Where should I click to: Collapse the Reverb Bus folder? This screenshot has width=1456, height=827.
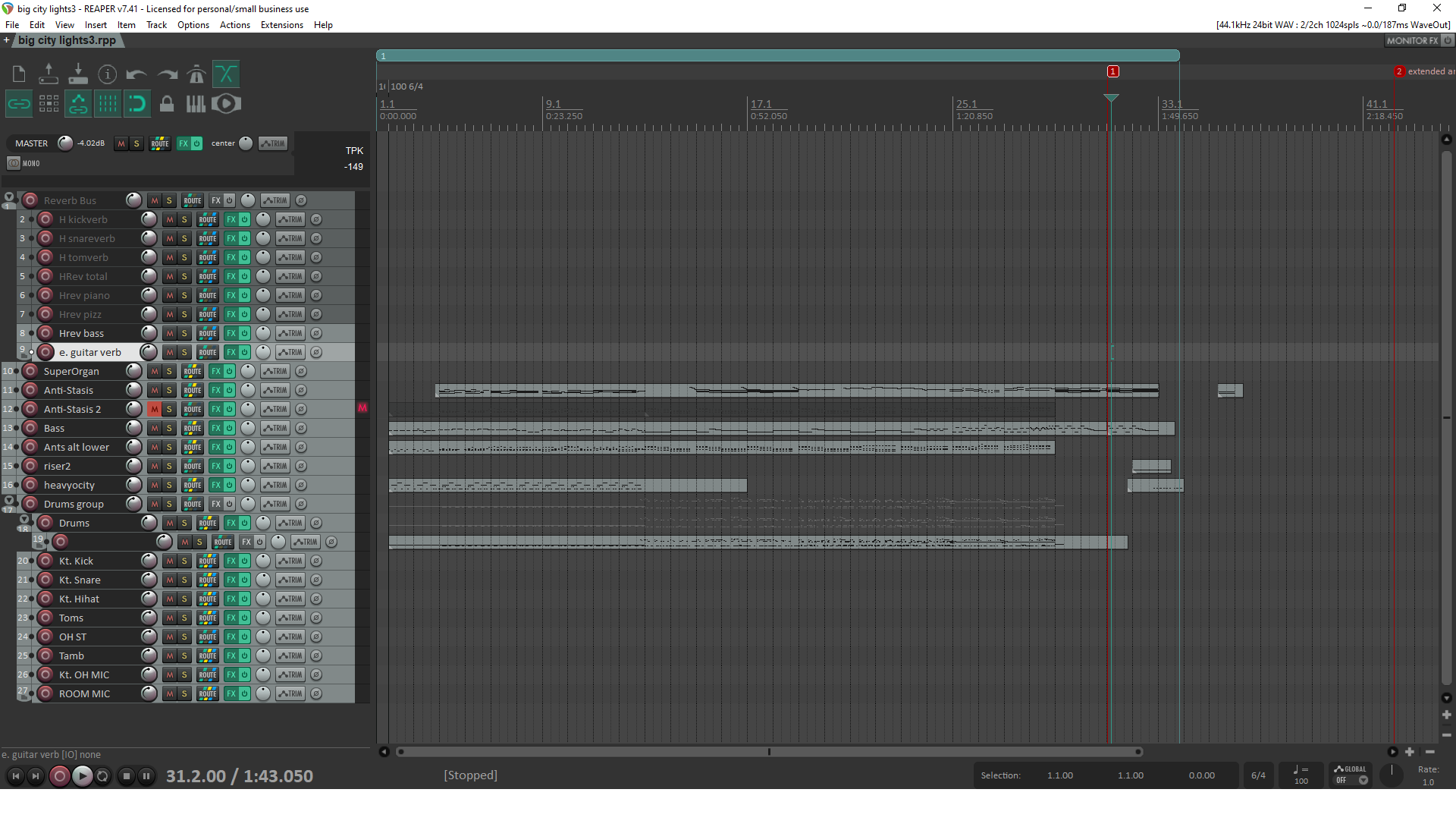(x=9, y=197)
